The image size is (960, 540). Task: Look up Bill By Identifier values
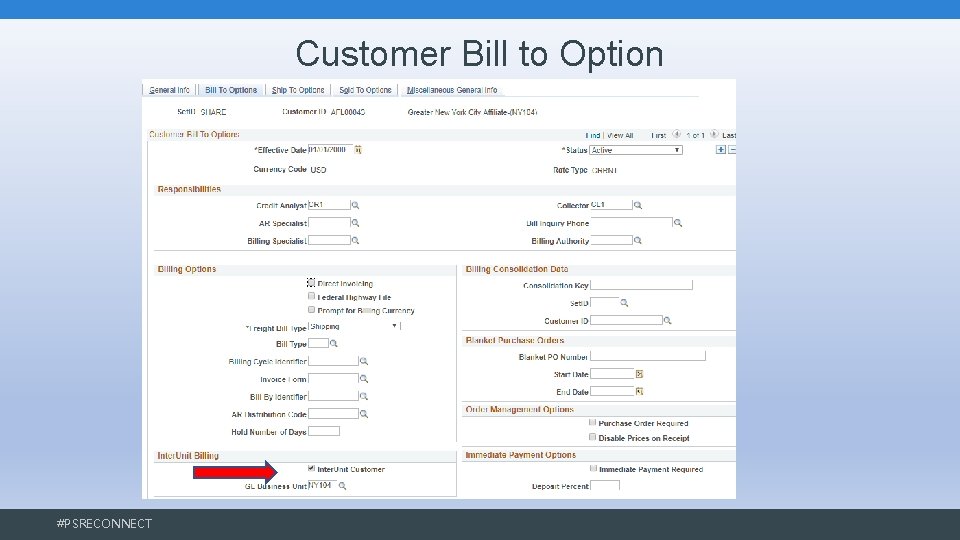pos(364,396)
